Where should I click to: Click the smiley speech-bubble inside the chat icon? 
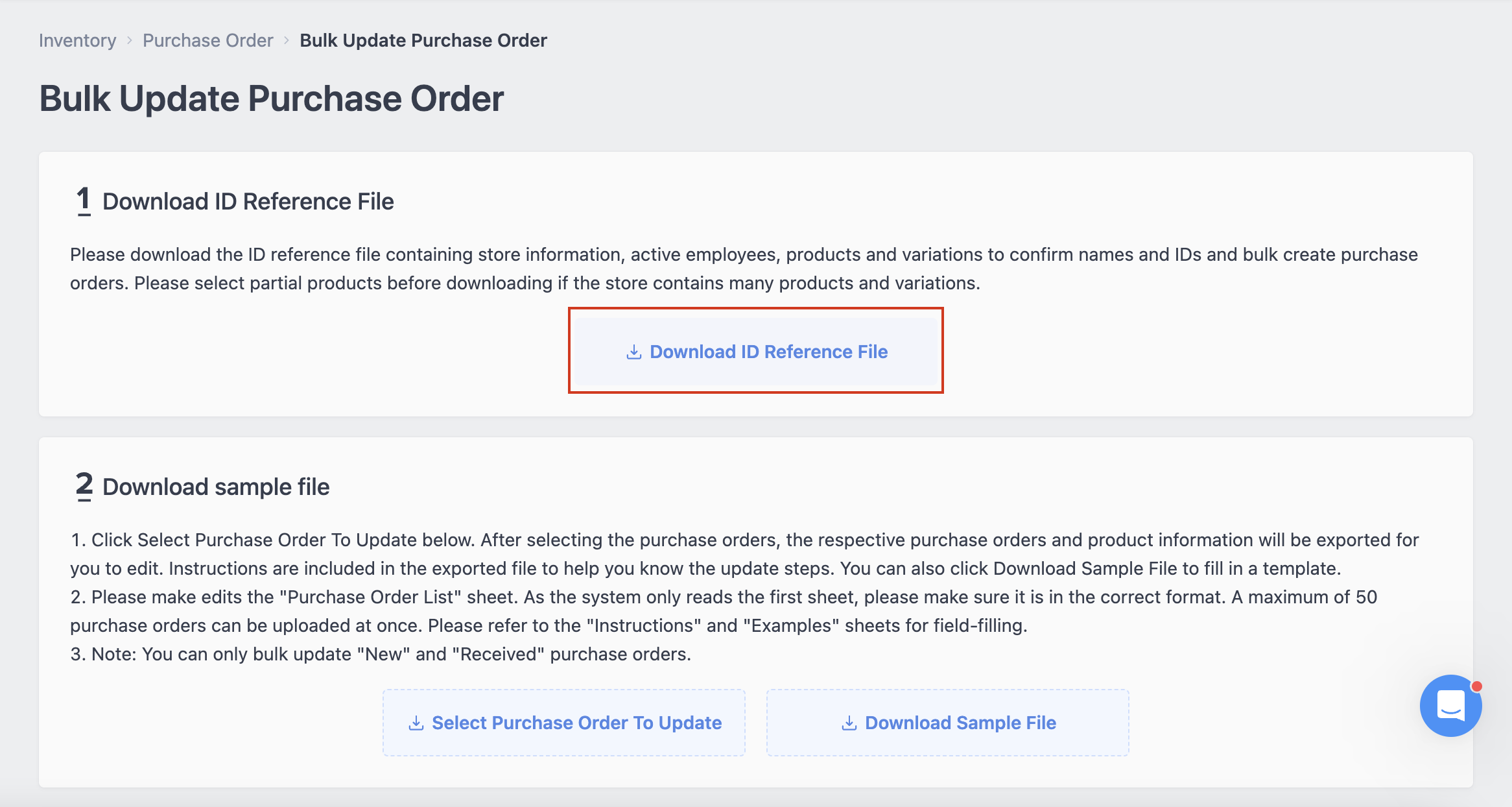[x=1450, y=706]
